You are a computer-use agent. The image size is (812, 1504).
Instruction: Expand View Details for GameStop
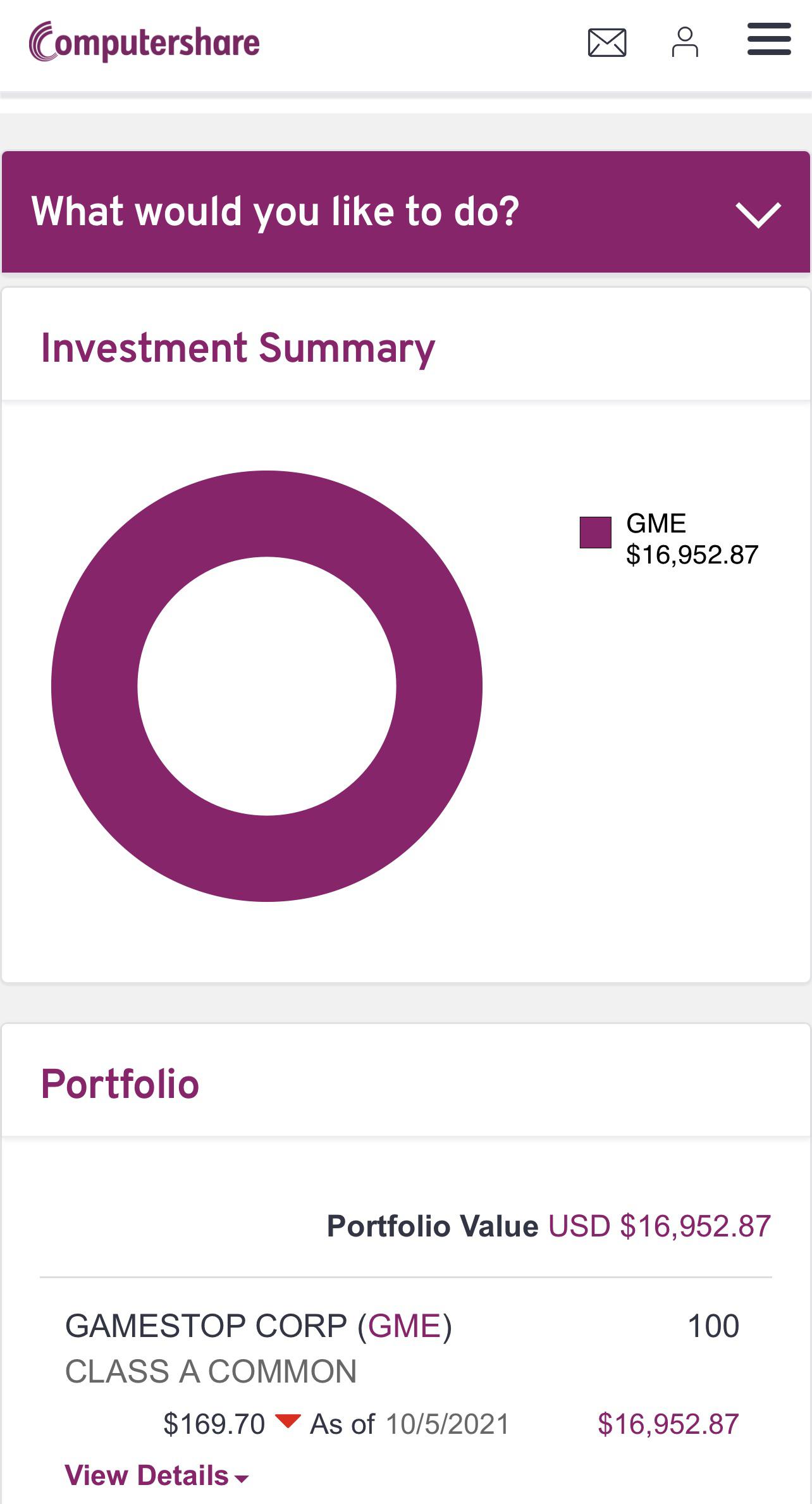click(x=147, y=1476)
